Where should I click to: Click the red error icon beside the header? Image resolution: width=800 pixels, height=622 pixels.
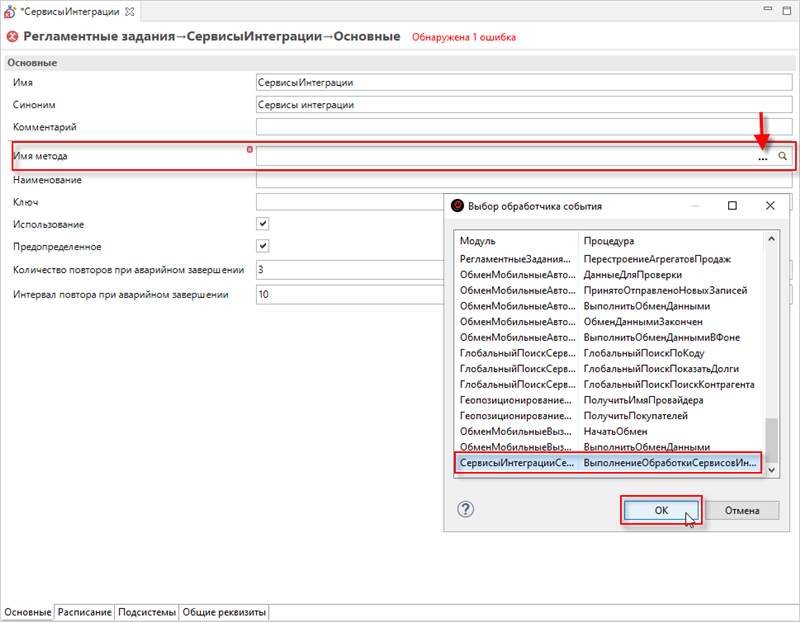(12, 37)
